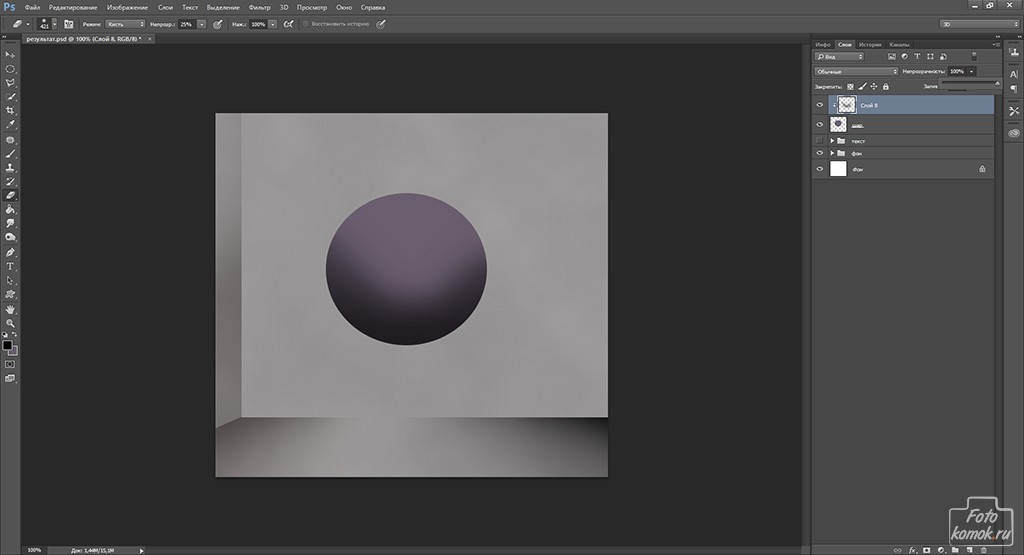Image resolution: width=1024 pixels, height=555 pixels.
Task: Open the Непрозр. 25% opacity slider arrow
Action: tap(202, 24)
